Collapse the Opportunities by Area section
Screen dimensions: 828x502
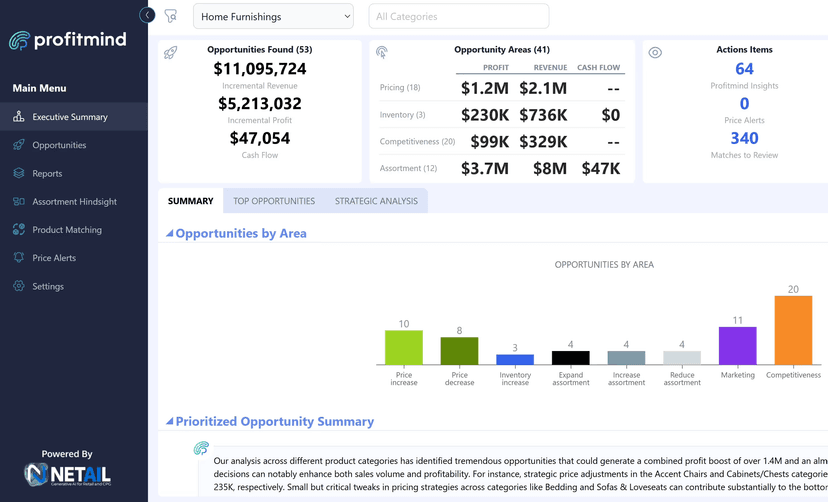[169, 234]
